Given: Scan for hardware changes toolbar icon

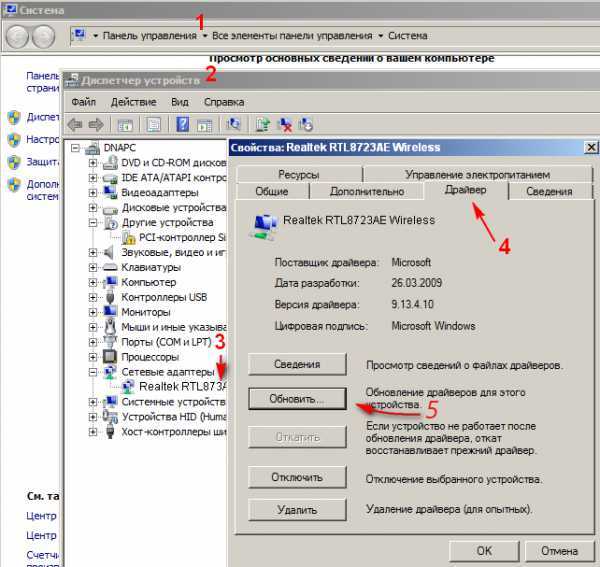Looking at the screenshot, I should click(x=233, y=124).
